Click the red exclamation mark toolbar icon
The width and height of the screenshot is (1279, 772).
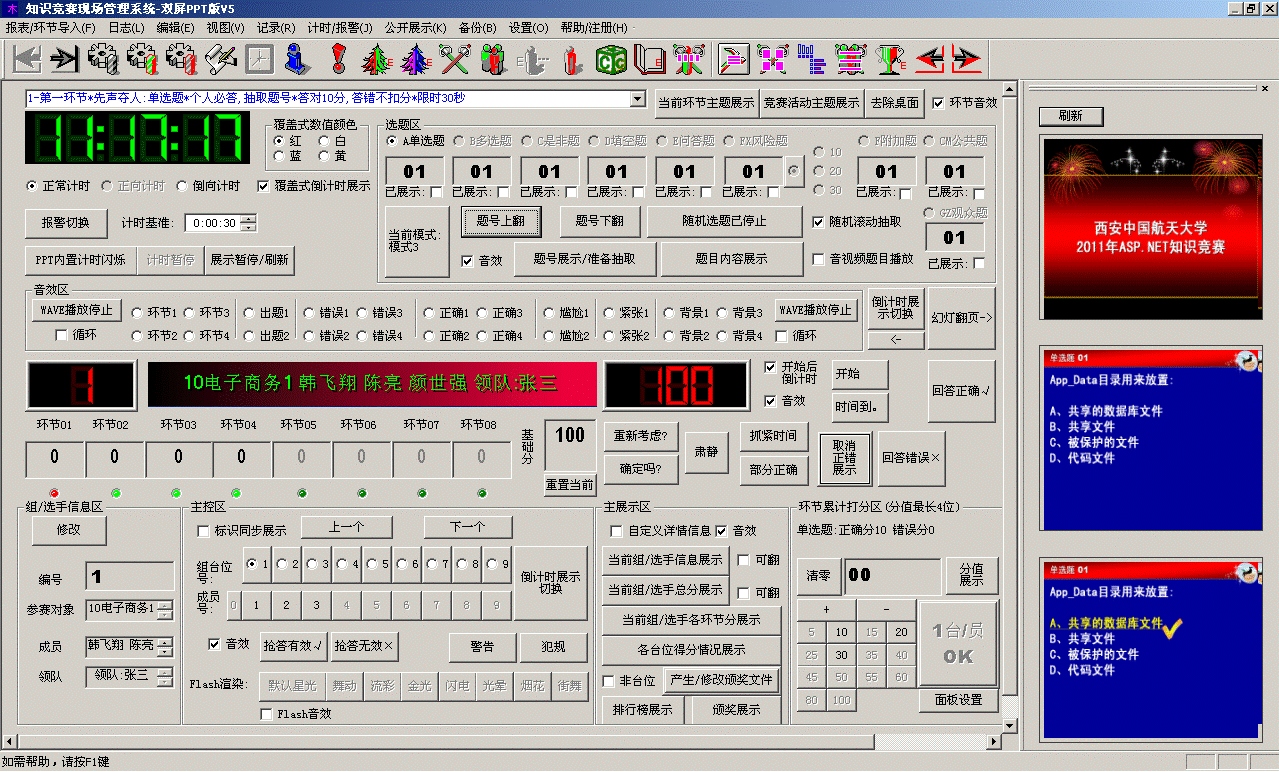338,59
